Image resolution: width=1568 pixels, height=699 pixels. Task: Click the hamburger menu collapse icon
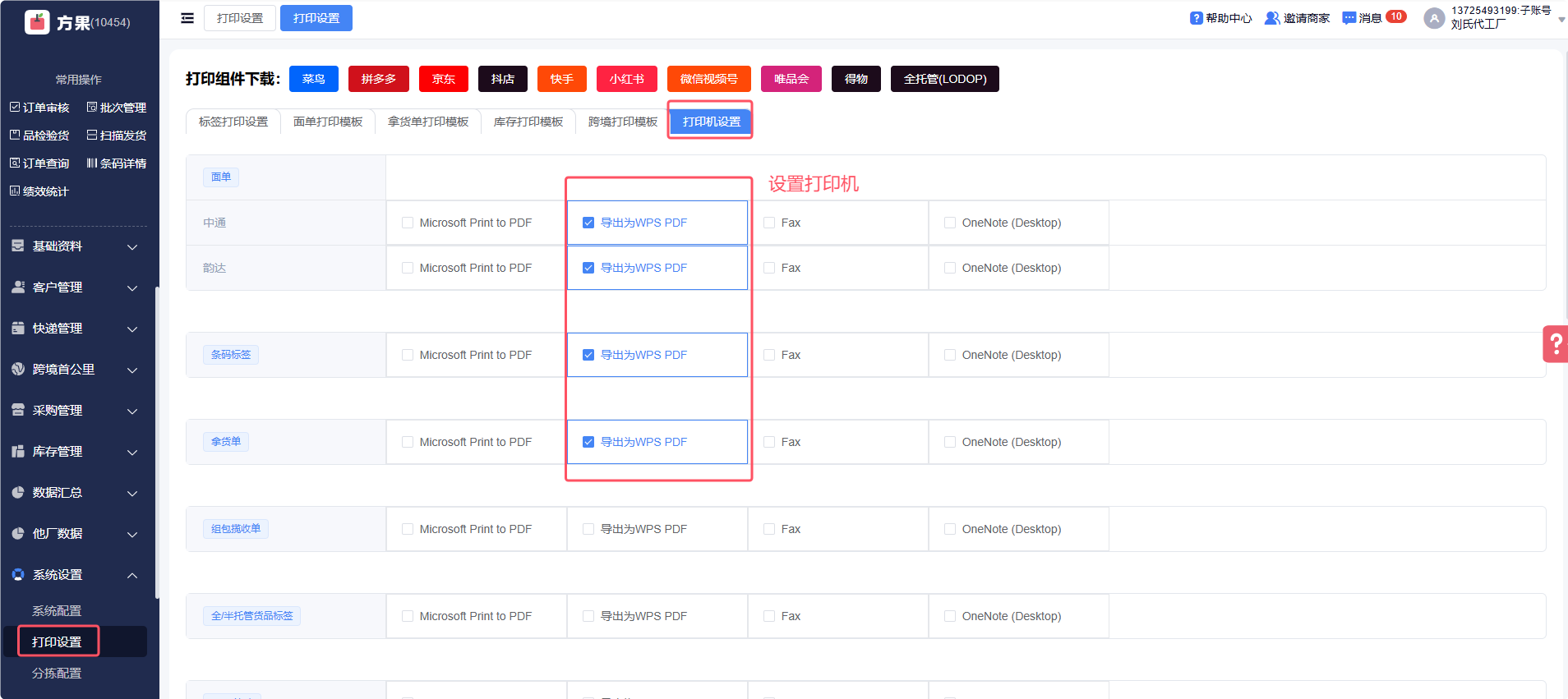pos(187,18)
